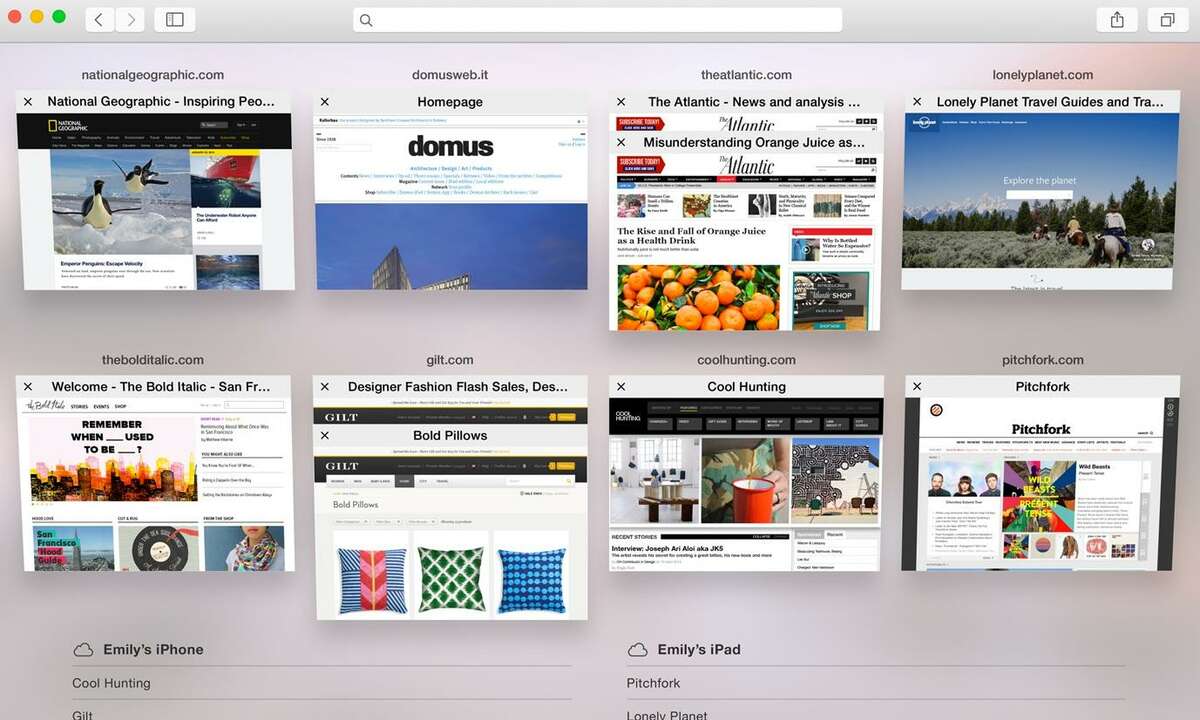Click the iCloud icon beside Emily's iPad
This screenshot has width=1200, height=720.
point(637,650)
